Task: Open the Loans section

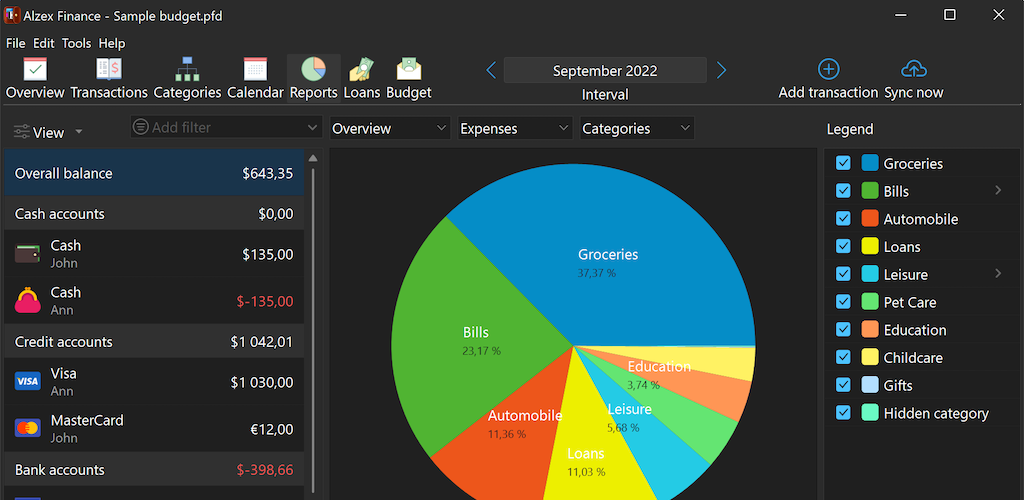Action: click(x=361, y=70)
